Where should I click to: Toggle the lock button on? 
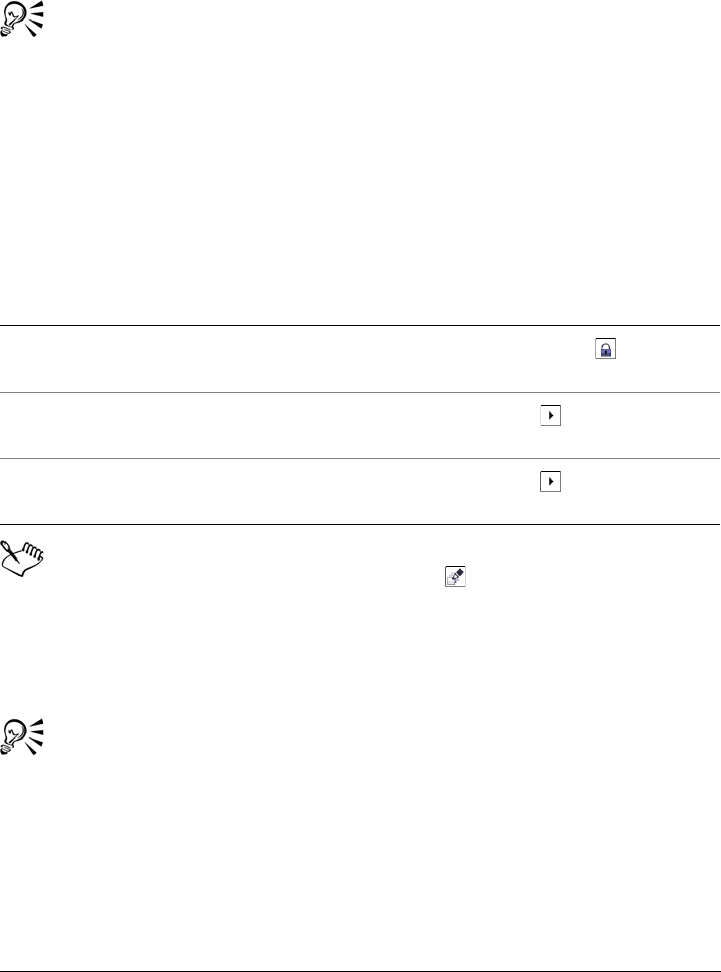click(x=604, y=348)
